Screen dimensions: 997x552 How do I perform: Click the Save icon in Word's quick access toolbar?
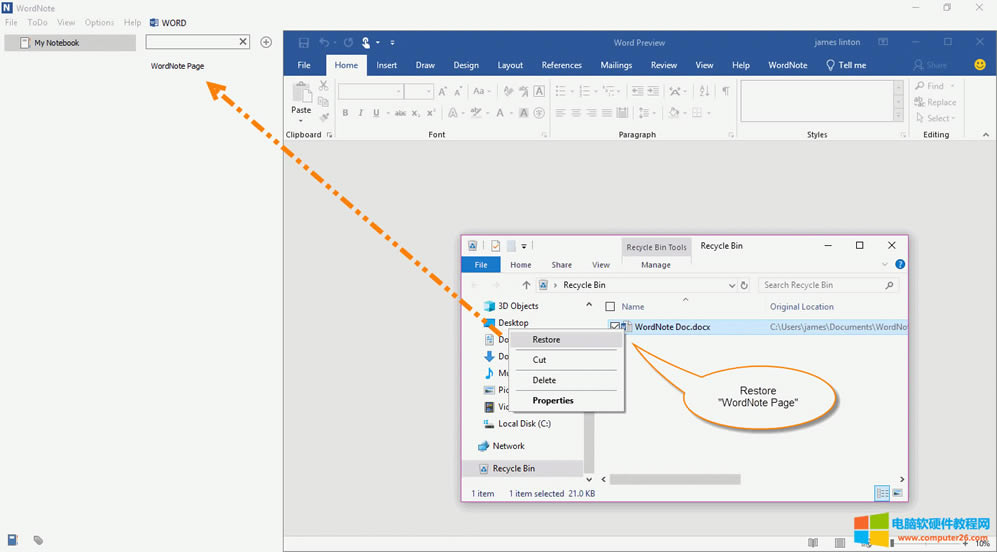tap(304, 43)
